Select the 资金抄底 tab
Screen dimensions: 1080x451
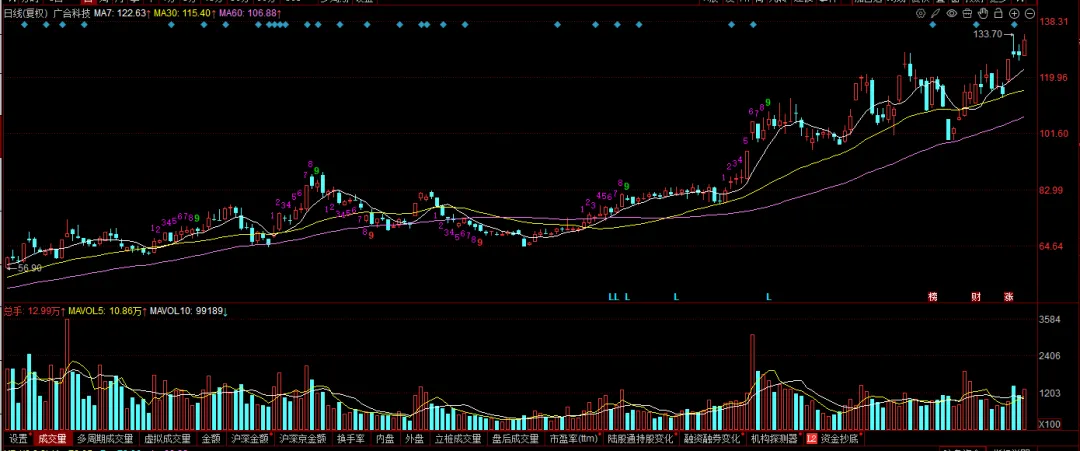point(838,439)
